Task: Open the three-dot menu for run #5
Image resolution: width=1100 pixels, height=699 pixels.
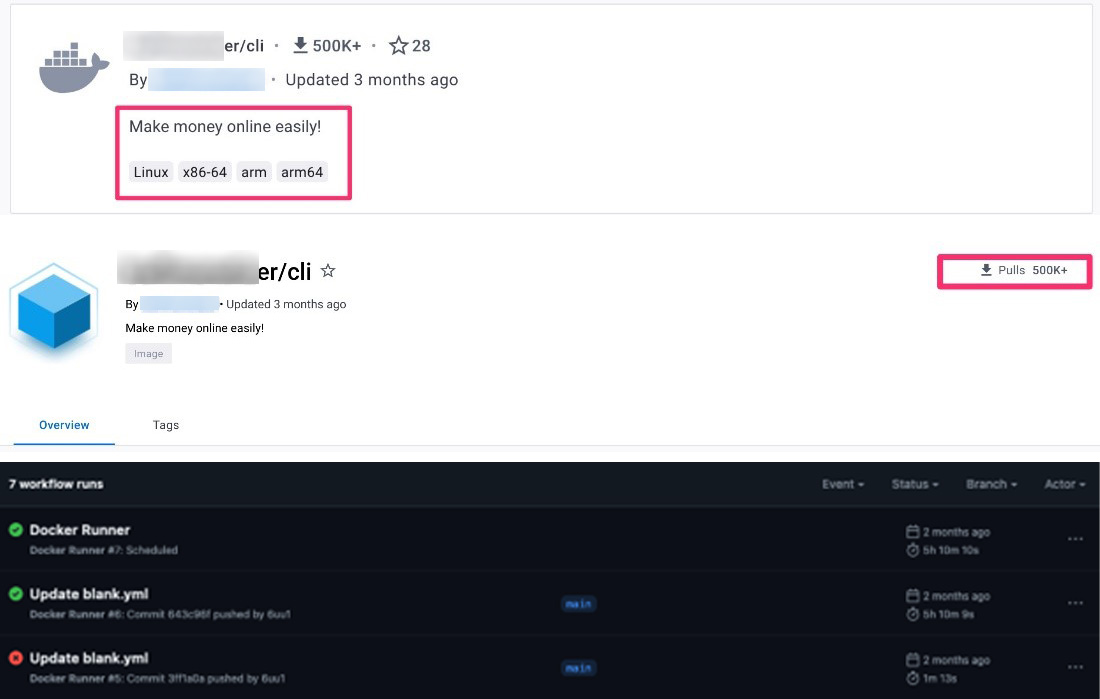Action: (x=1075, y=667)
